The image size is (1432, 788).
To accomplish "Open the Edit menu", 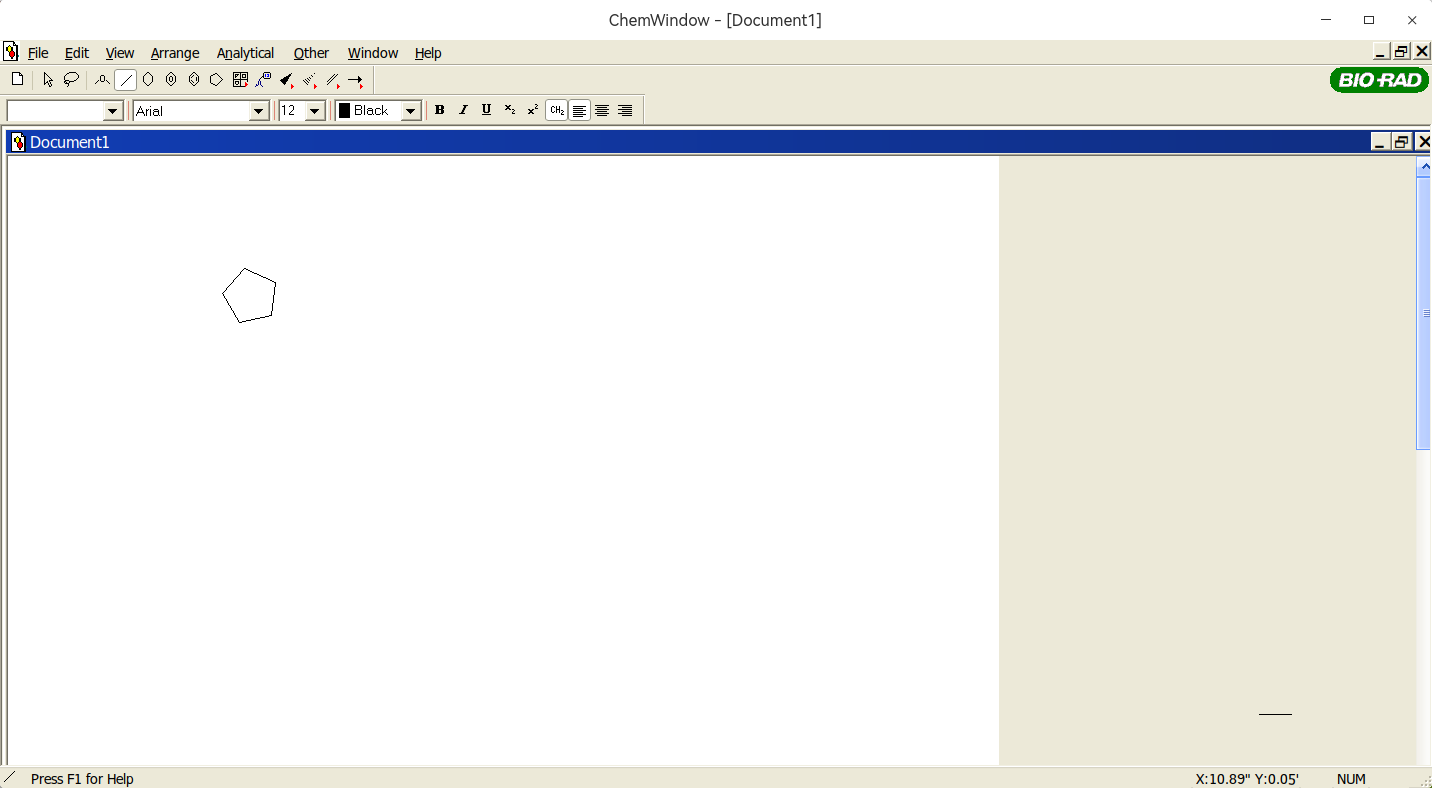I will (77, 53).
